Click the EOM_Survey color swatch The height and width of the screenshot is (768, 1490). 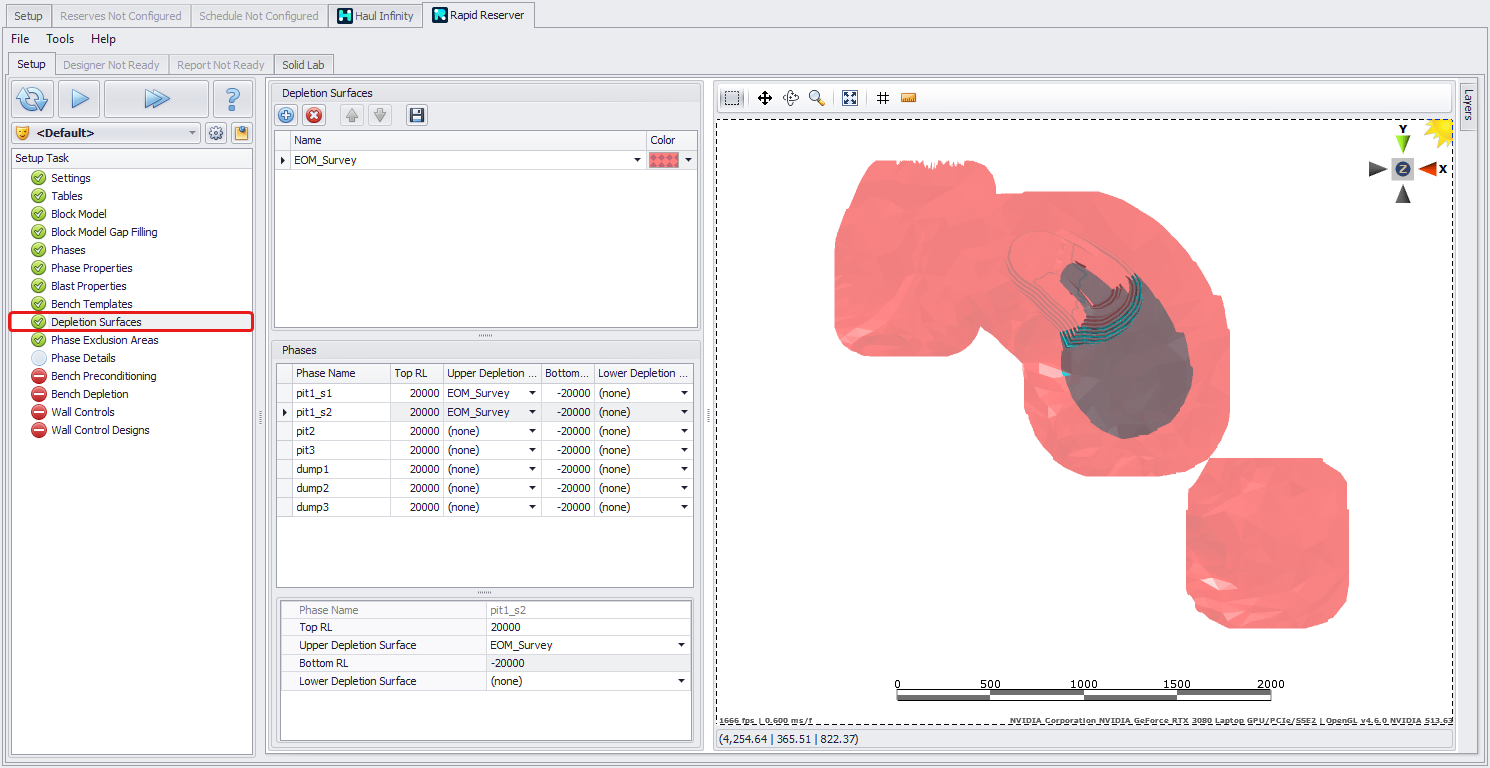tap(664, 160)
